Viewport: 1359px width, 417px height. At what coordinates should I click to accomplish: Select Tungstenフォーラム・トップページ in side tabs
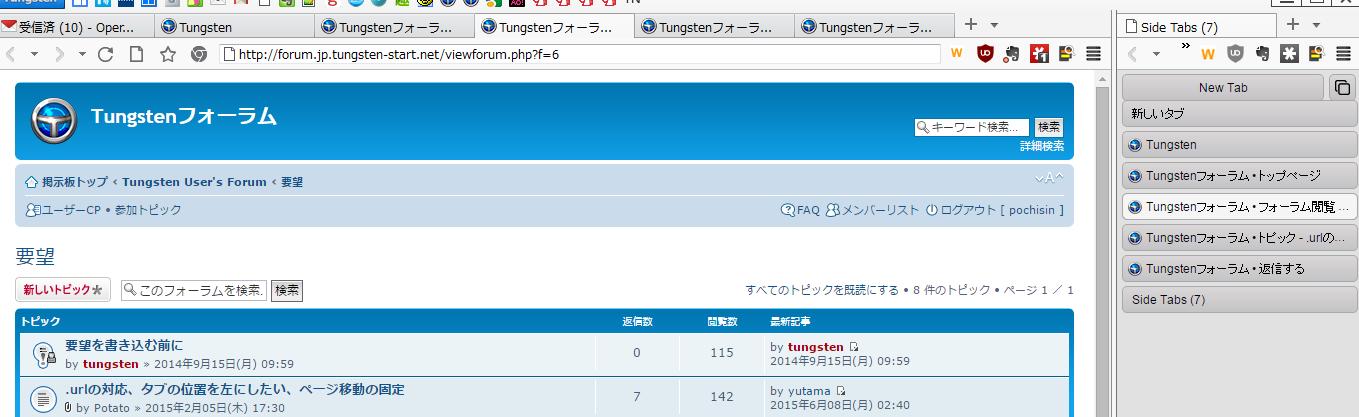tap(1239, 176)
